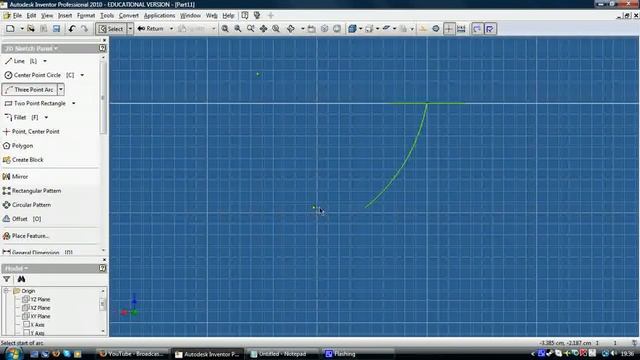
Task: Open the Select button dropdown arrow
Action: (130, 29)
